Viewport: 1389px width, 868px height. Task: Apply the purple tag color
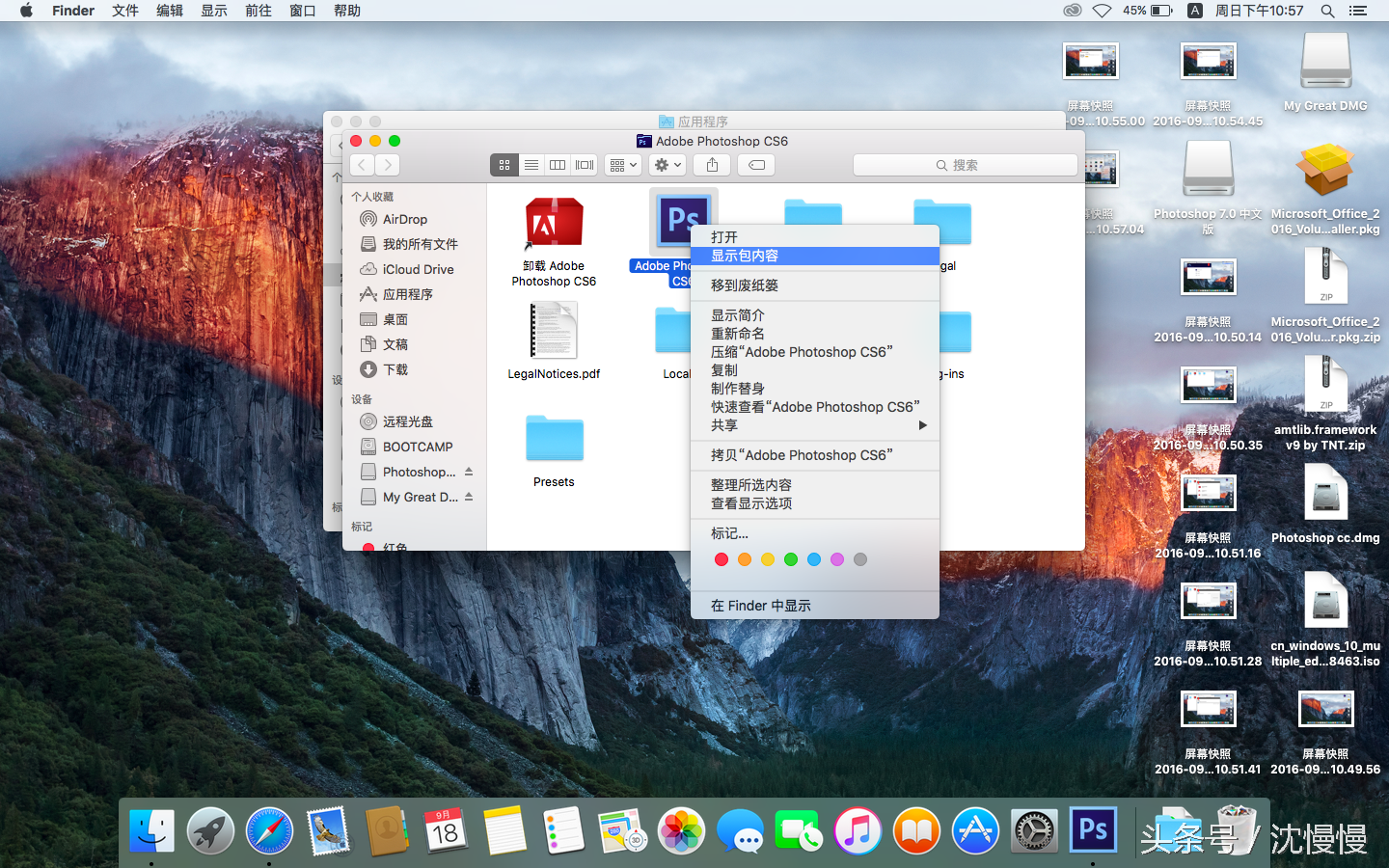pos(837,559)
